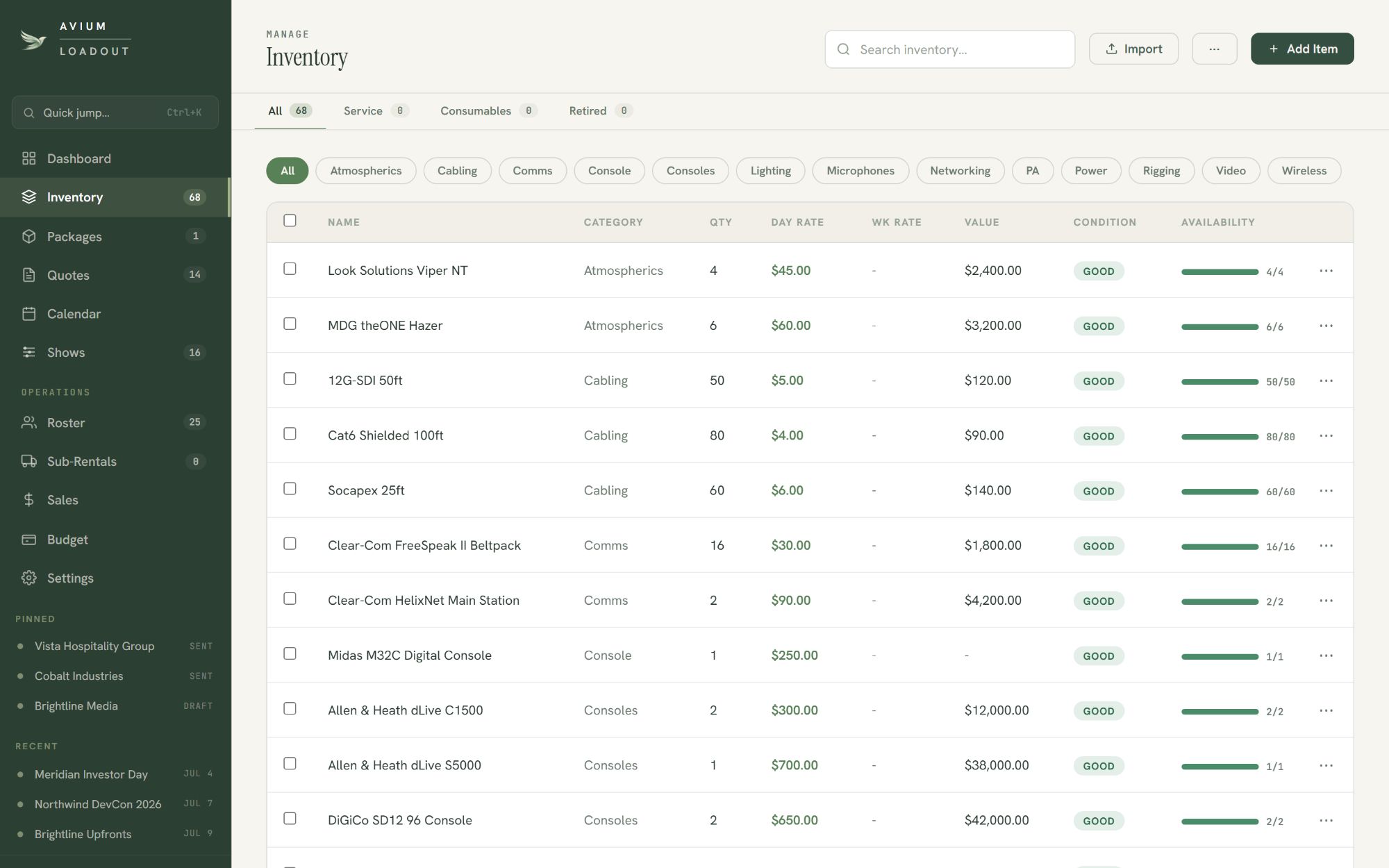
Task: Open row actions menu for Look Solutions Viper NT
Action: [x=1326, y=271]
